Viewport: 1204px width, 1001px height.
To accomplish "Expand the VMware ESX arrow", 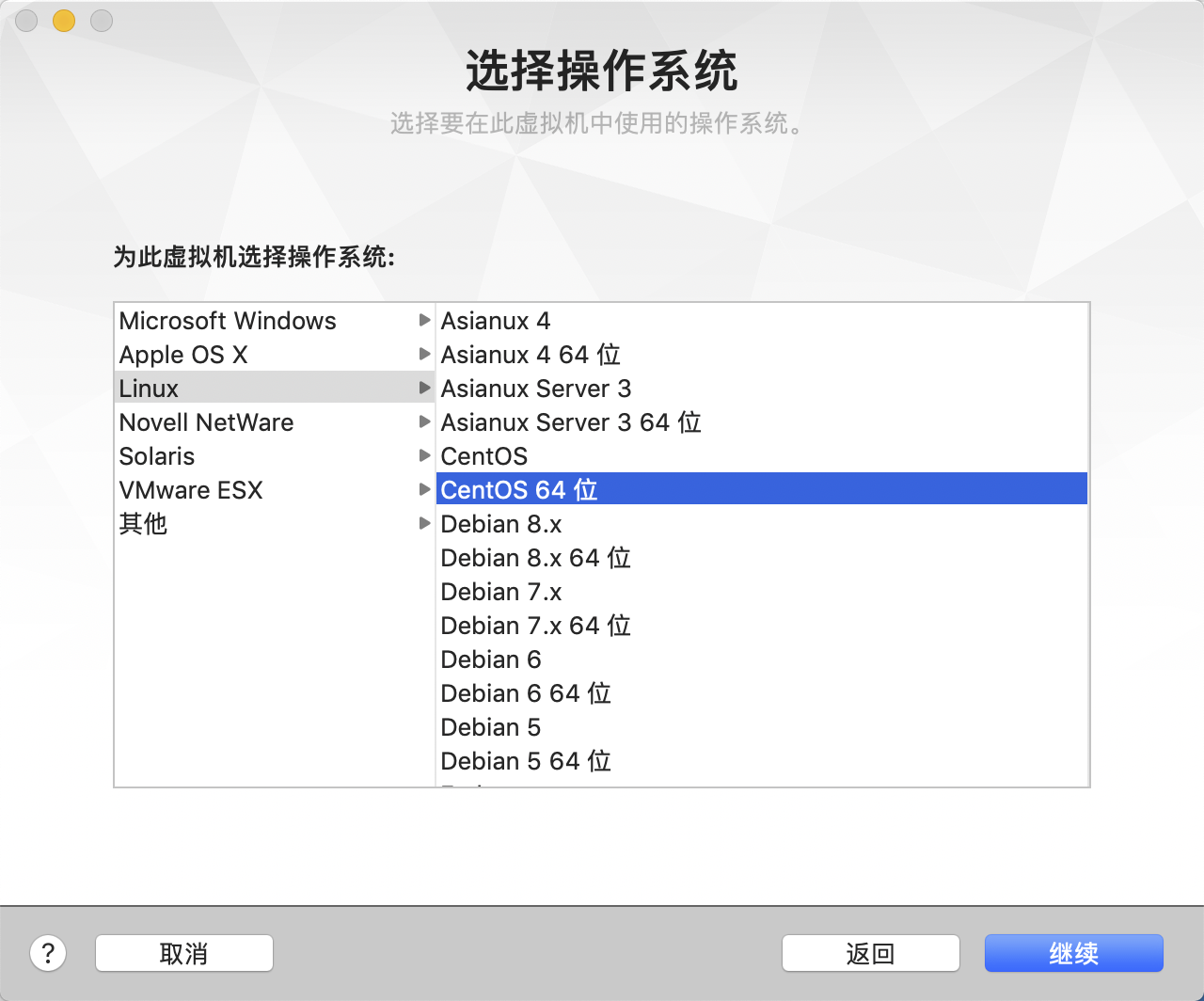I will point(424,490).
